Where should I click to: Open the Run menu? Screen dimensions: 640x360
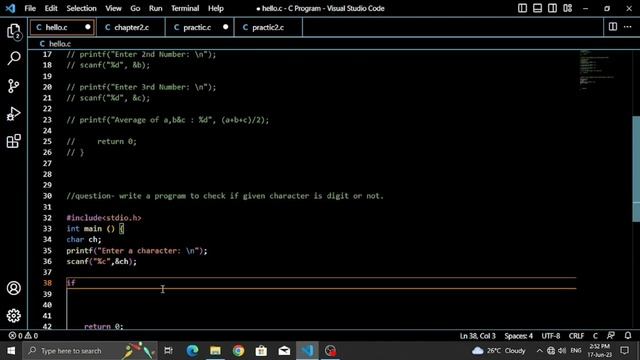156,8
